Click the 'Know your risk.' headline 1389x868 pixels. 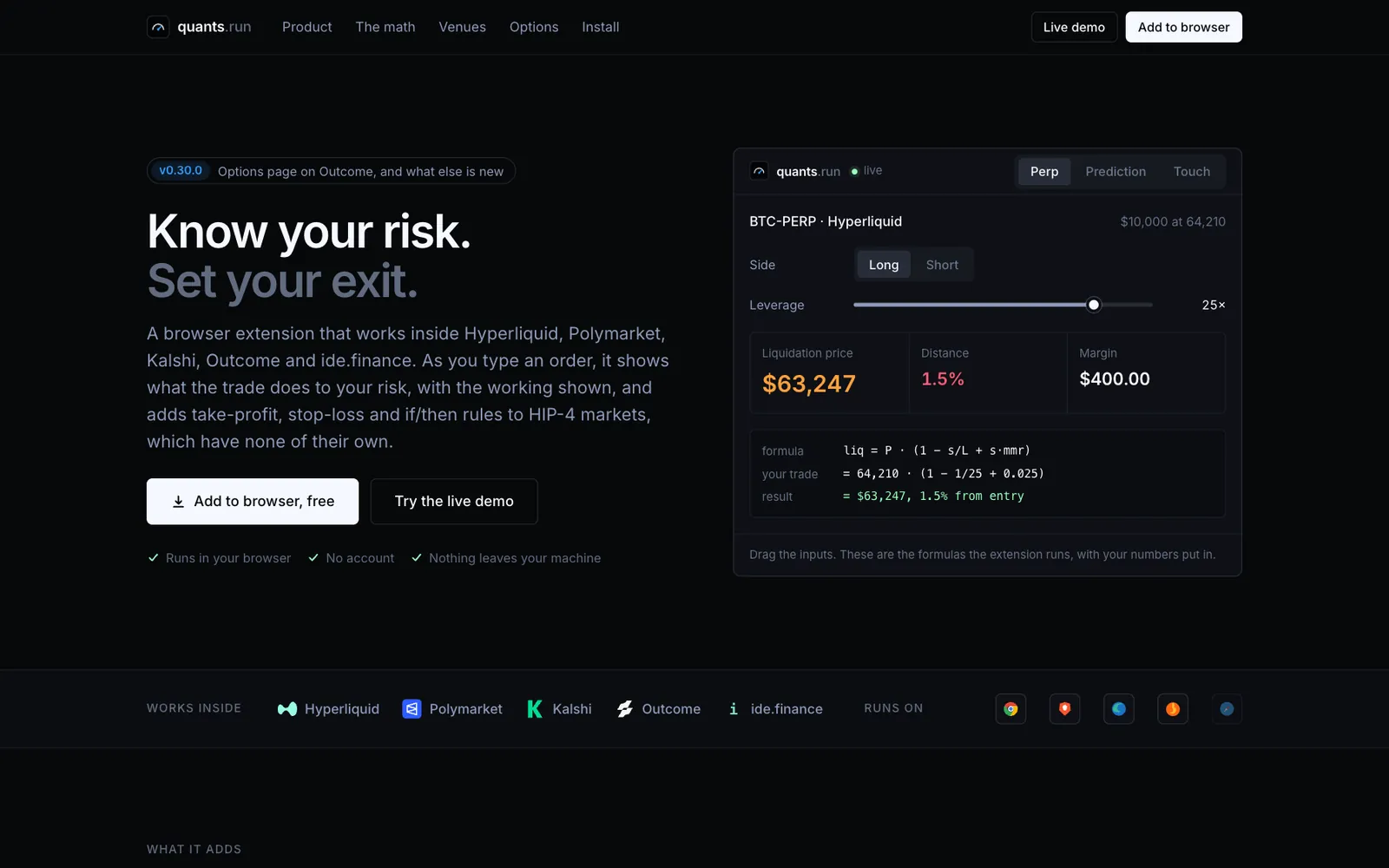pos(309,232)
